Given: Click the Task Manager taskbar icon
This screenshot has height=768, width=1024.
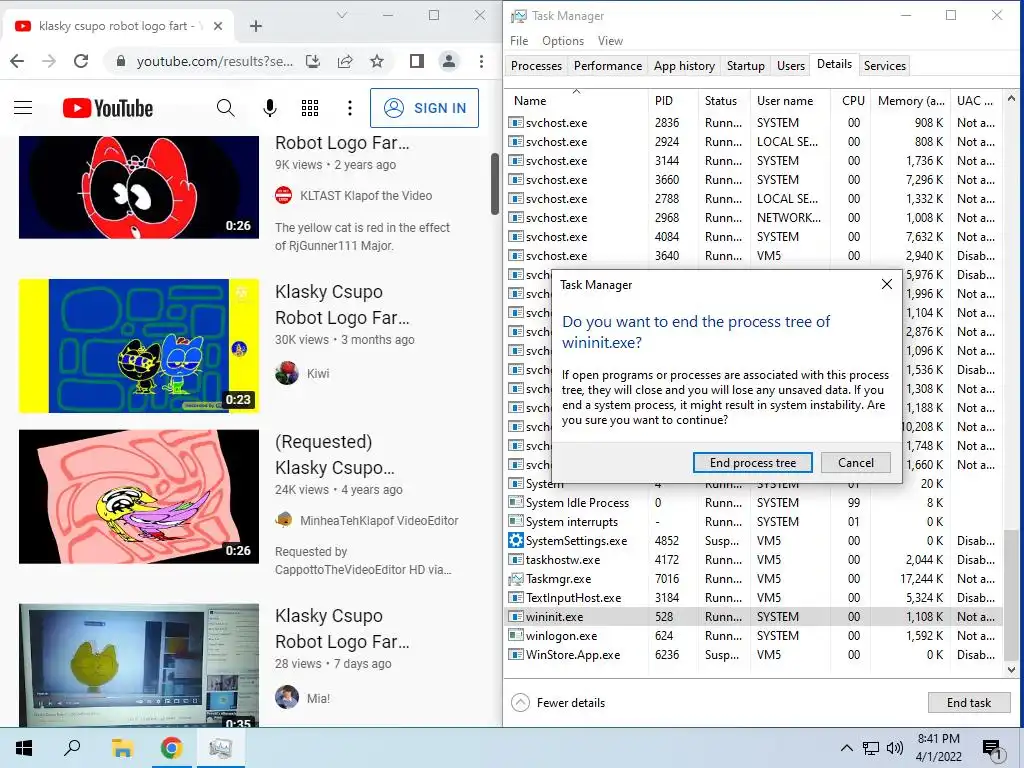Looking at the screenshot, I should pyautogui.click(x=220, y=748).
